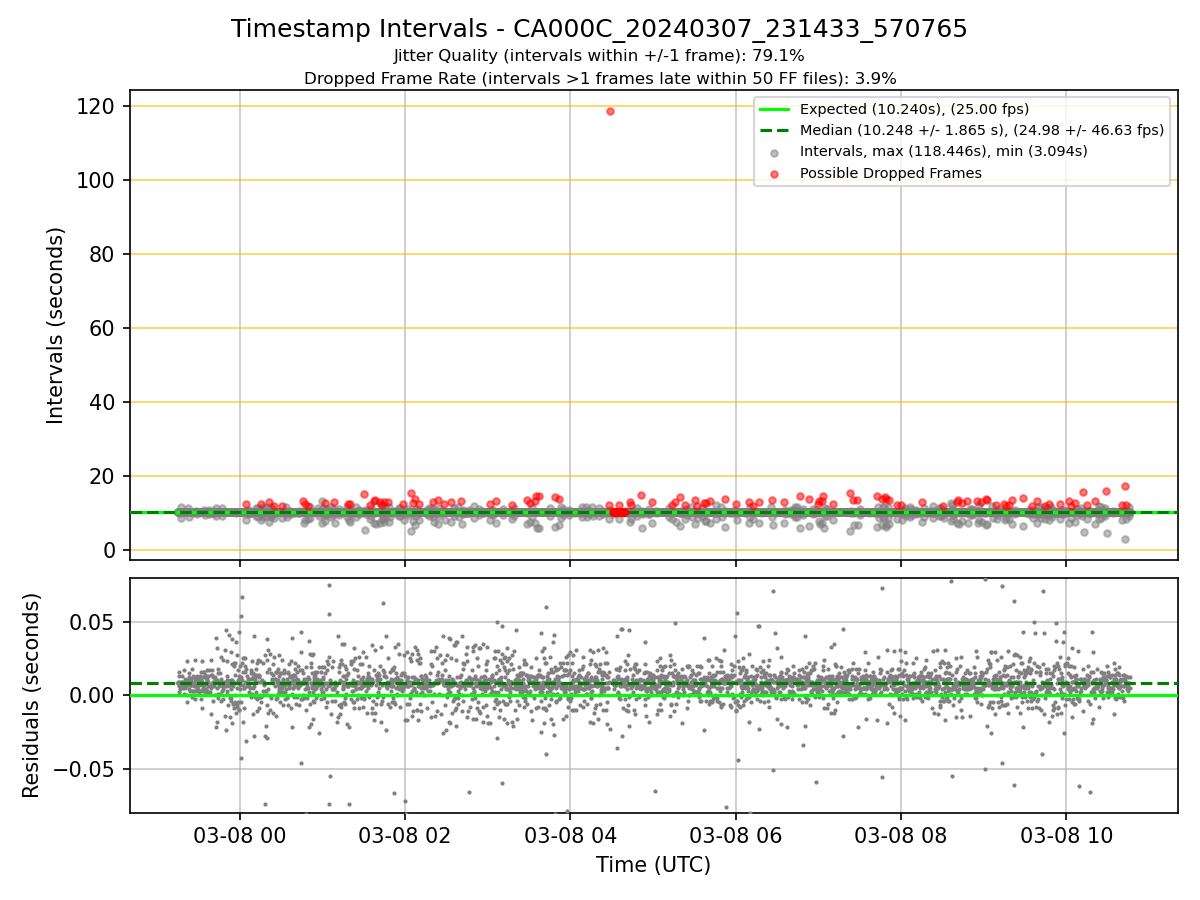Click the 60 tick label on intervals axis

click(104, 328)
